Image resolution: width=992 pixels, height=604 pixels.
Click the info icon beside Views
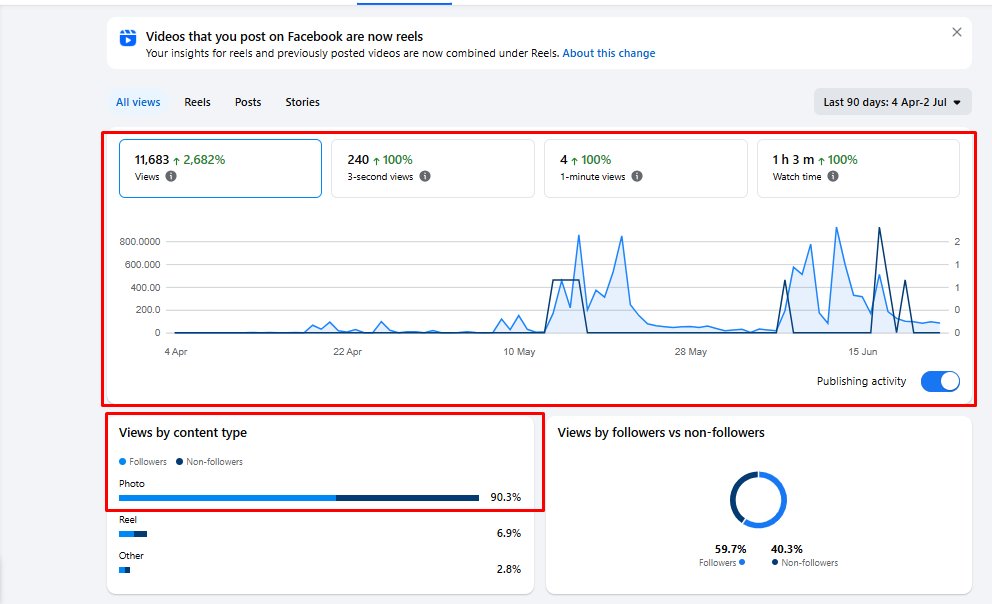[171, 176]
